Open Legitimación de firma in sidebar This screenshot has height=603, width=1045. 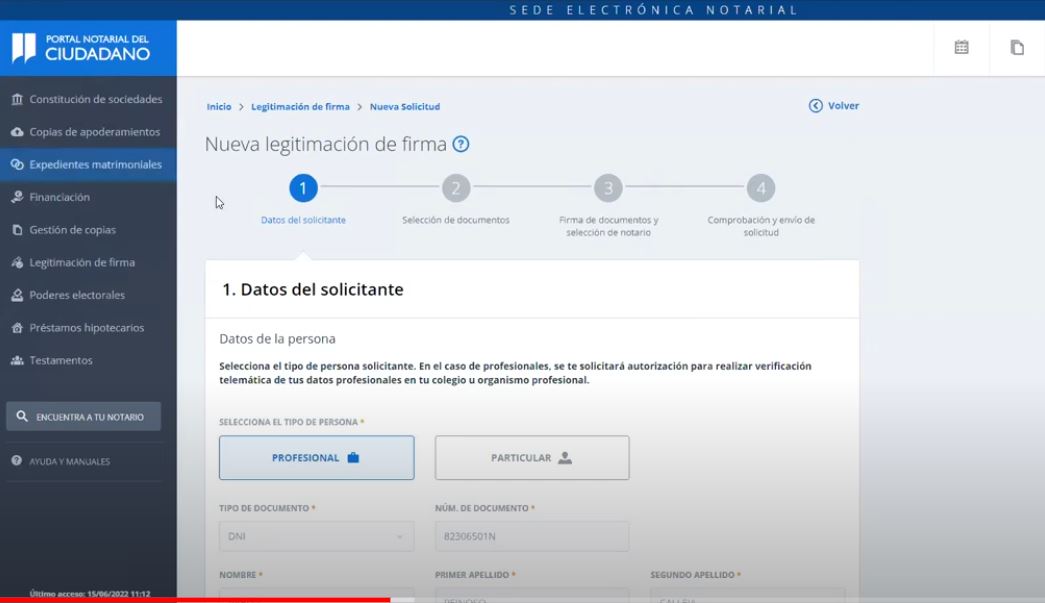pos(82,263)
